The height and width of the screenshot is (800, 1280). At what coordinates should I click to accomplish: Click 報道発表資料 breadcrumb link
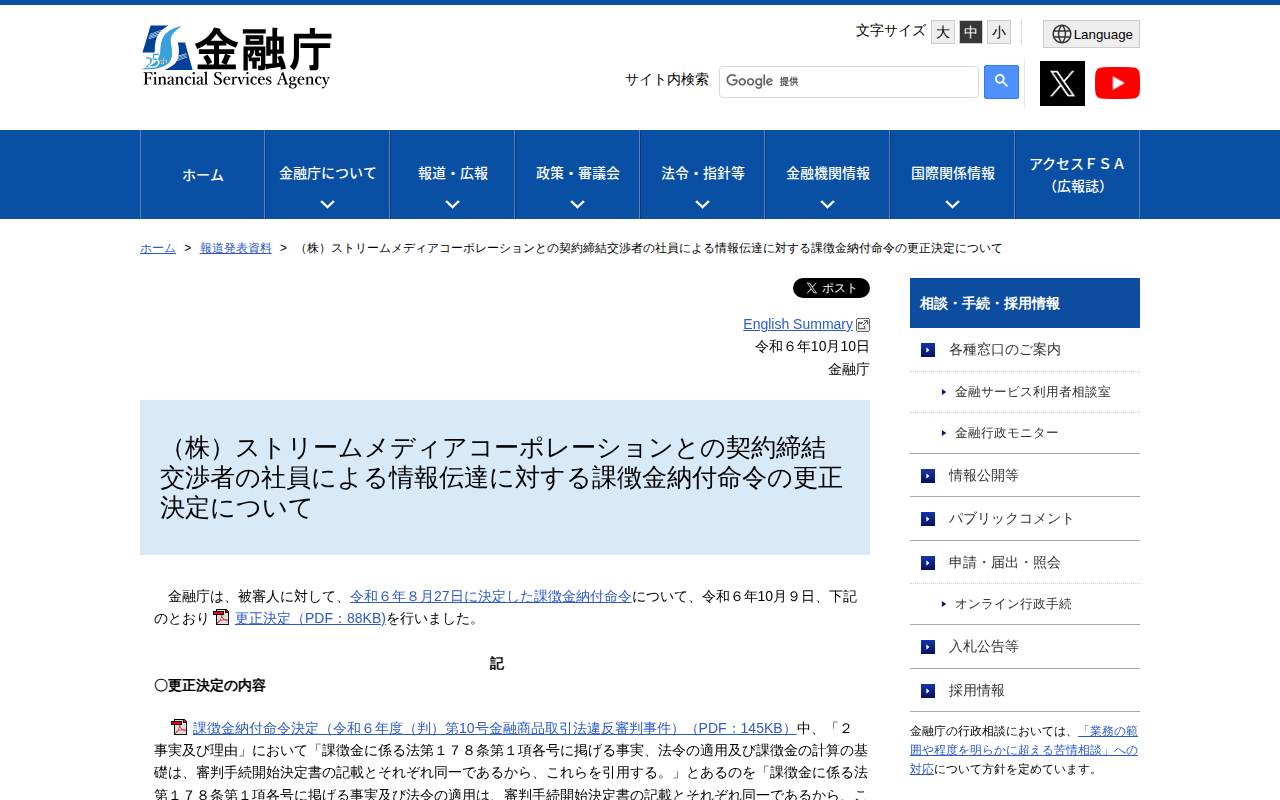pos(236,248)
